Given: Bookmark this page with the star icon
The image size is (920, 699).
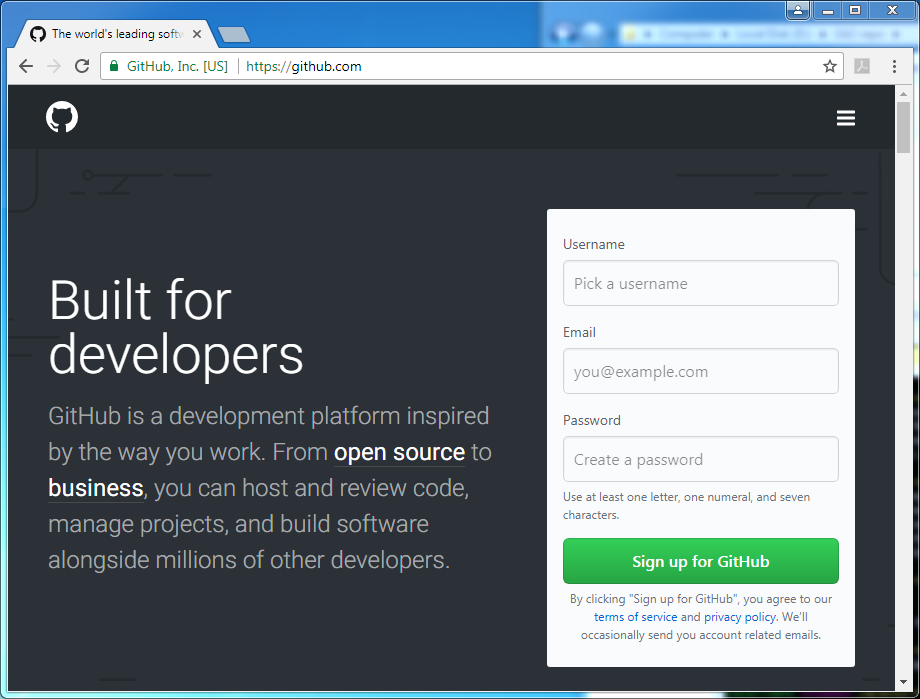Looking at the screenshot, I should tap(829, 66).
